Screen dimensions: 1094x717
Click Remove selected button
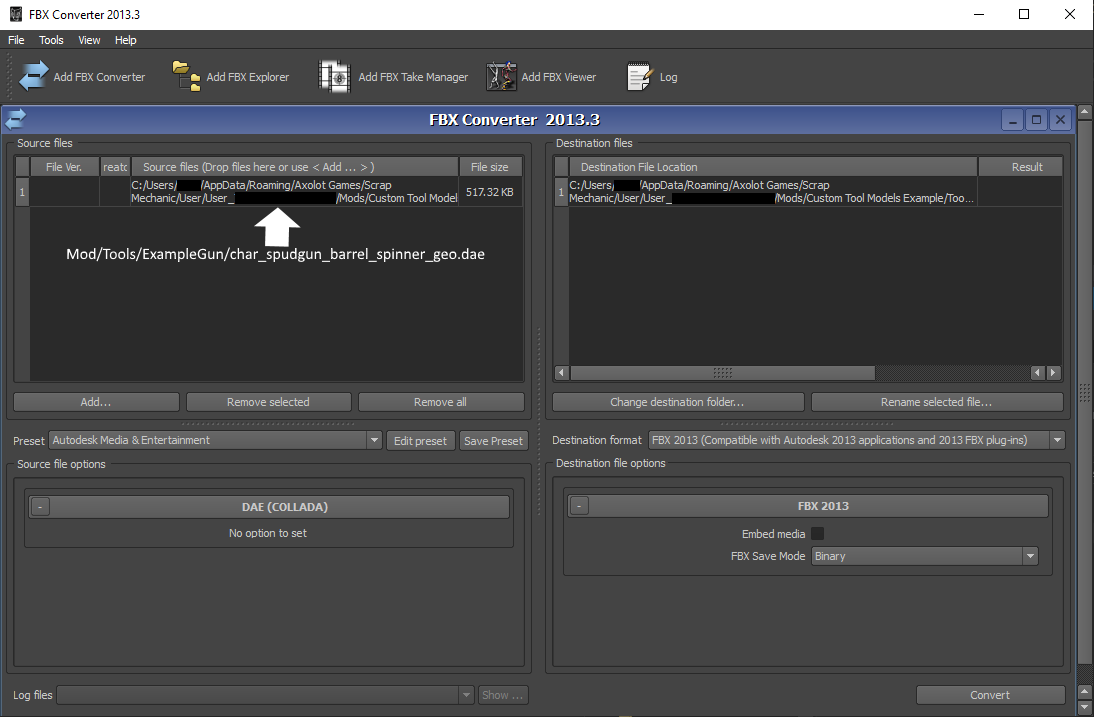[x=269, y=402]
